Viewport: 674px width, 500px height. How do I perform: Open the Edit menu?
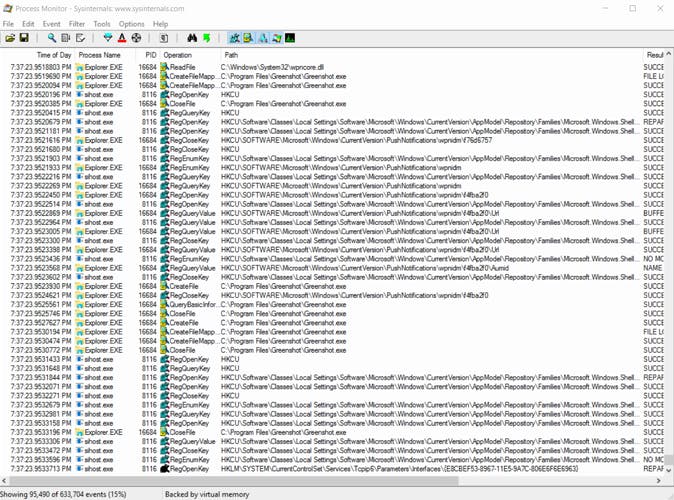[28, 24]
